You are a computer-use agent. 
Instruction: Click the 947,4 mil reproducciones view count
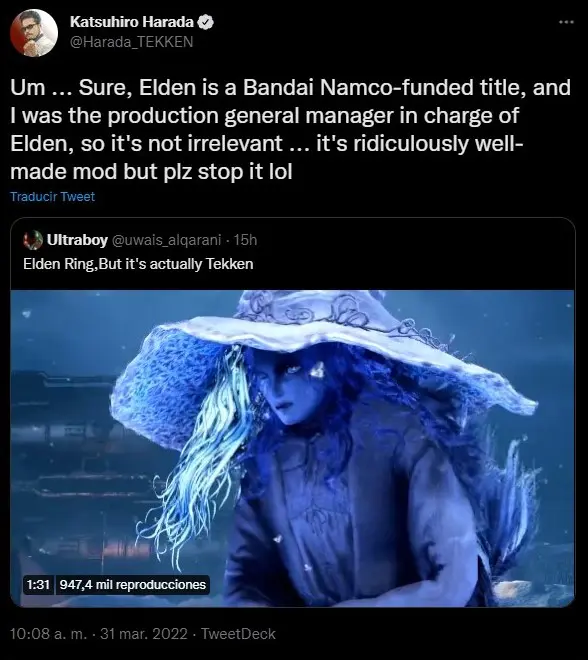click(133, 585)
